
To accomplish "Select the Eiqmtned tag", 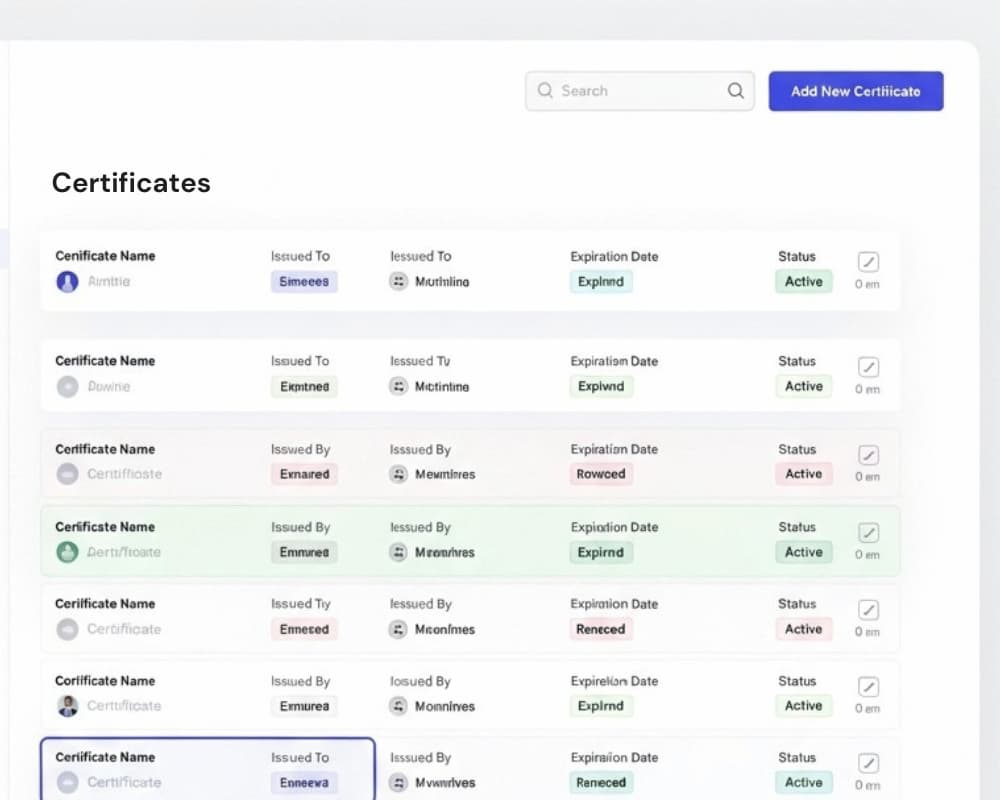I will 304,387.
